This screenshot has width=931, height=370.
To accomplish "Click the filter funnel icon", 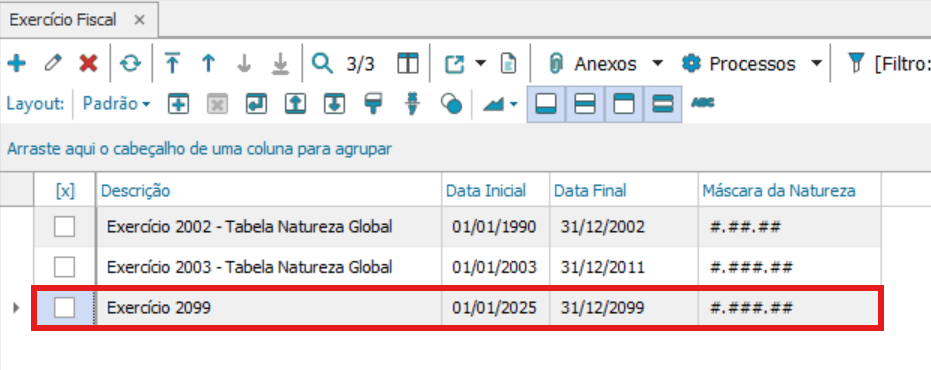I will pyautogui.click(x=856, y=63).
